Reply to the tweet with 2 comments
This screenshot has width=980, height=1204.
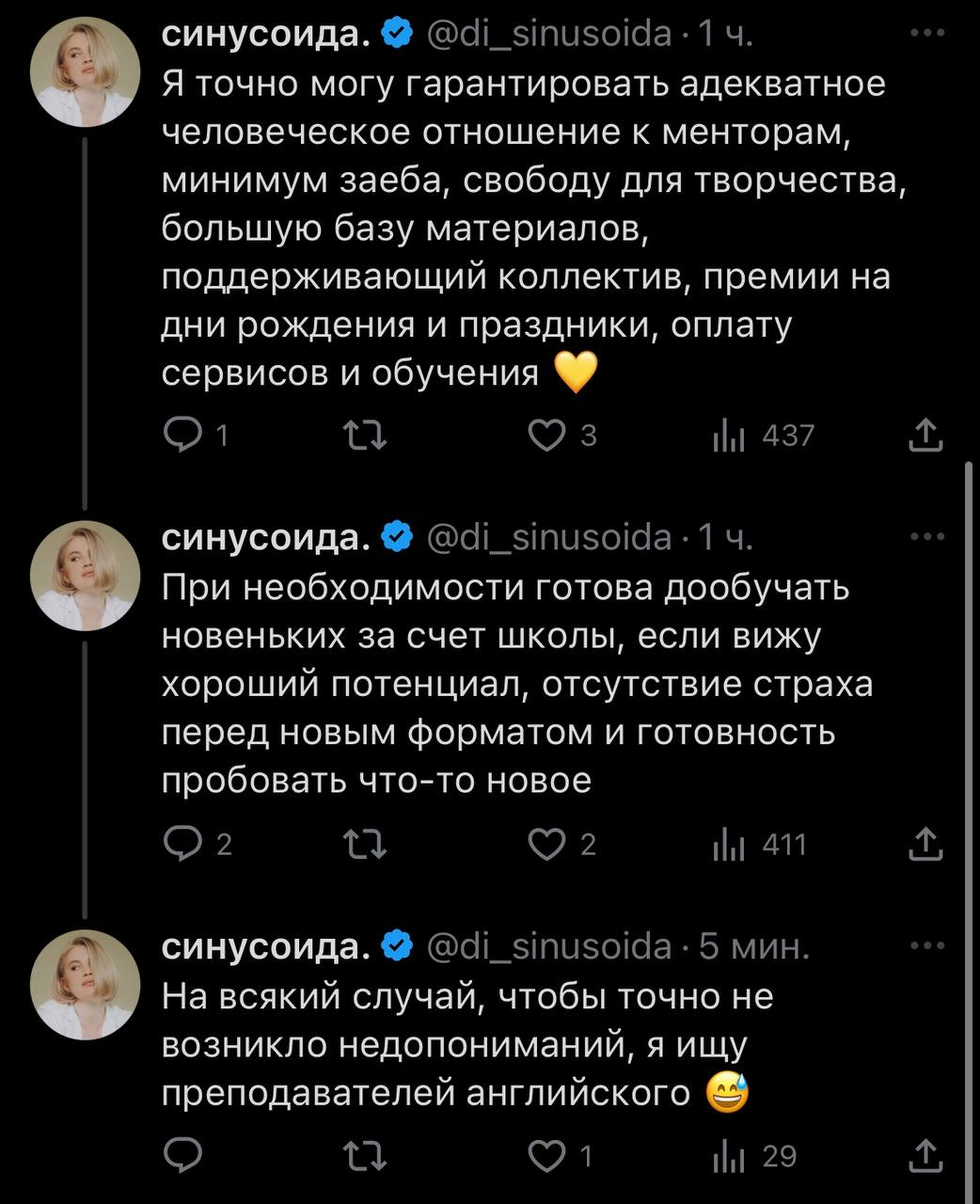[179, 845]
